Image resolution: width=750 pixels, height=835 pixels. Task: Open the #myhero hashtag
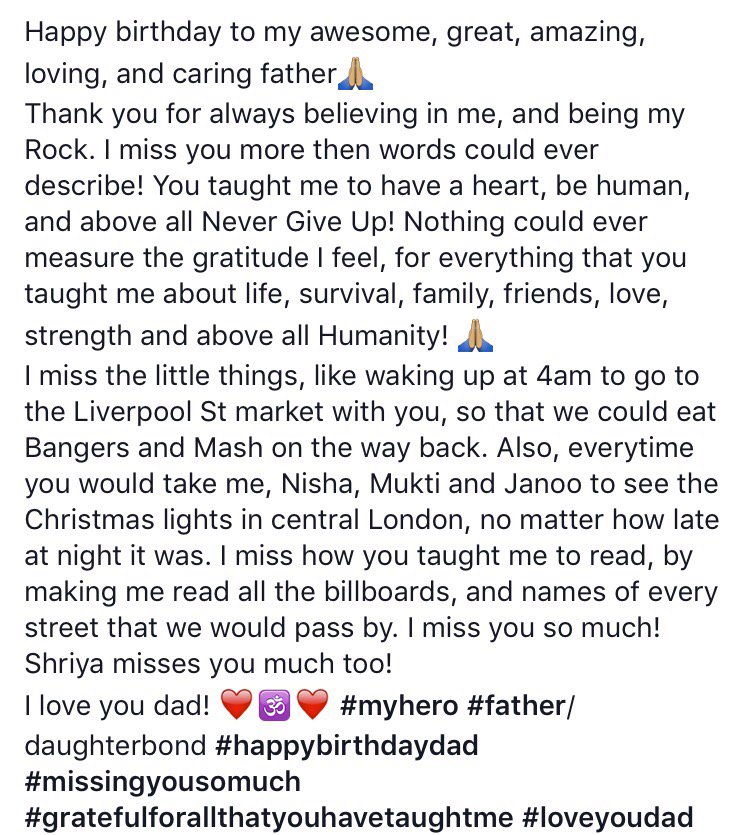(398, 706)
